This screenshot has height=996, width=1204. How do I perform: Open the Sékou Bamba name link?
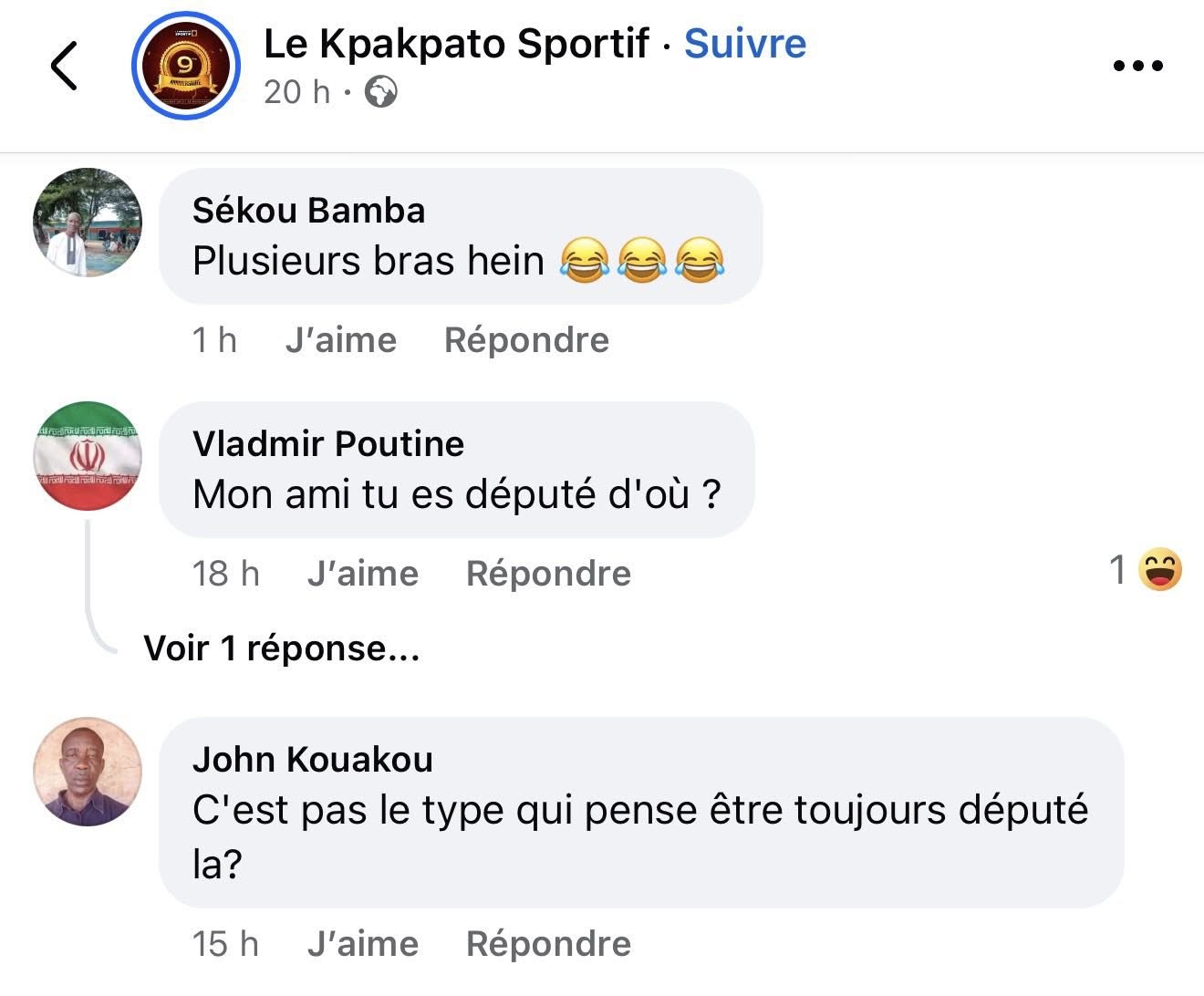point(308,211)
